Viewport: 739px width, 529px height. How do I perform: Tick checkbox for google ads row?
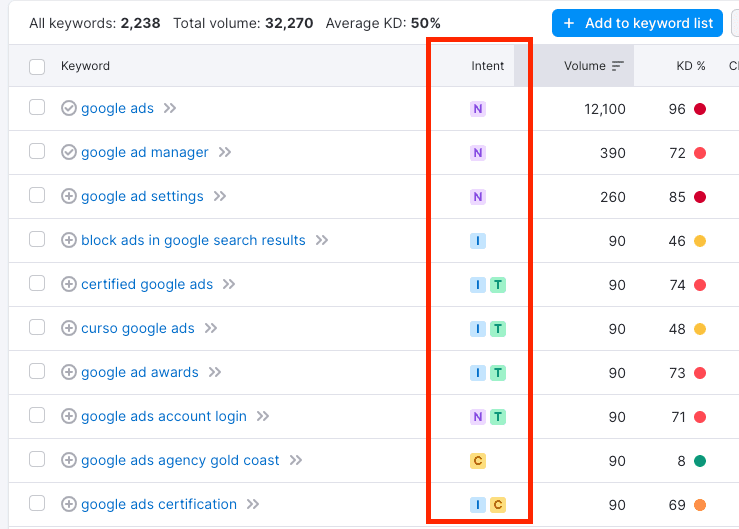[x=37, y=107]
